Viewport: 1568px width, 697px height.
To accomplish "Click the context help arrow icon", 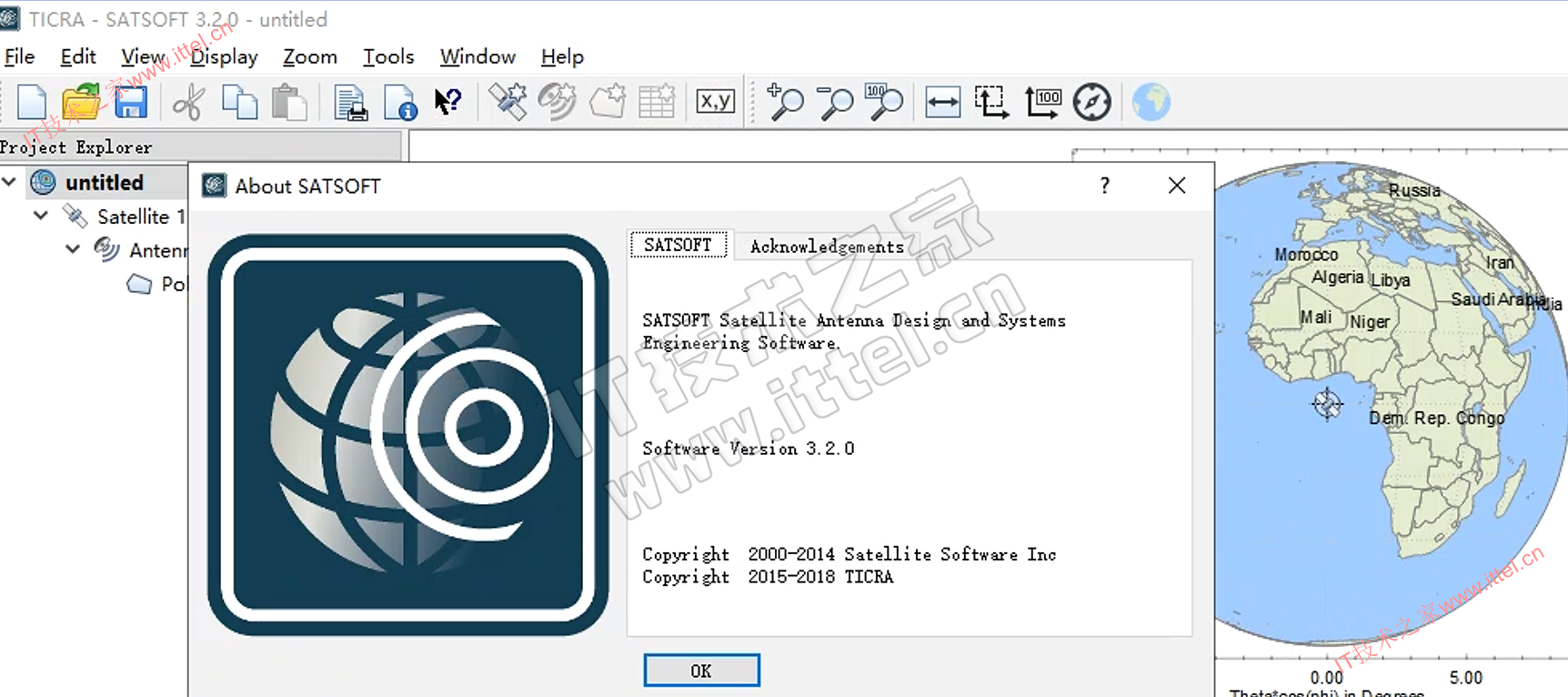I will click(x=447, y=102).
